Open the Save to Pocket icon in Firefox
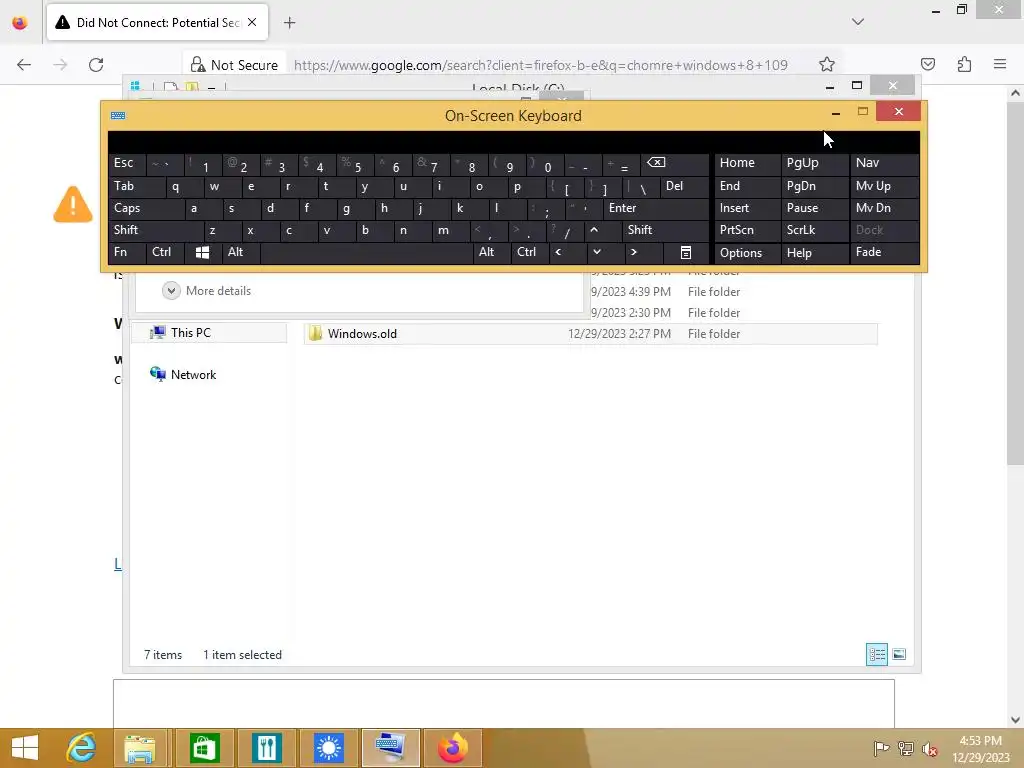Viewport: 1024px width, 768px height. 927,64
